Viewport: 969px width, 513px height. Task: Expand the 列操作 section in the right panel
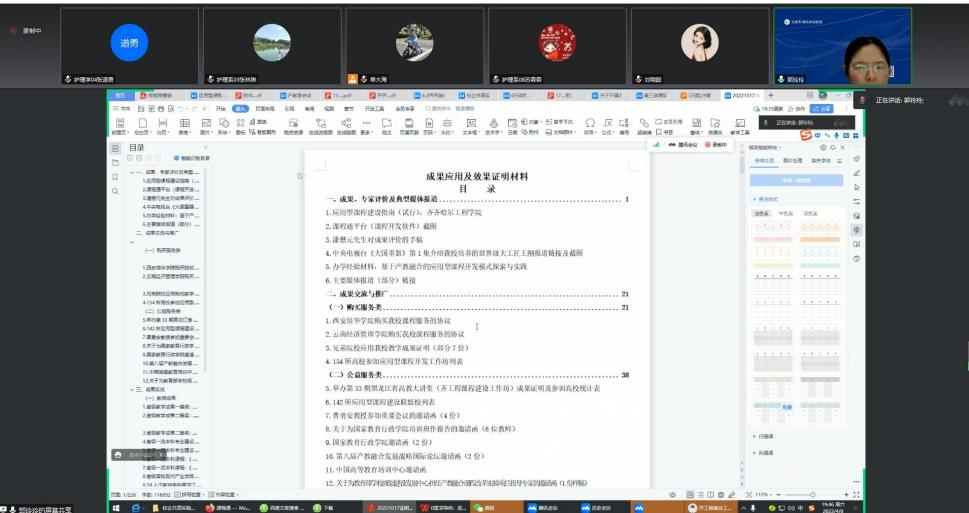coord(766,452)
